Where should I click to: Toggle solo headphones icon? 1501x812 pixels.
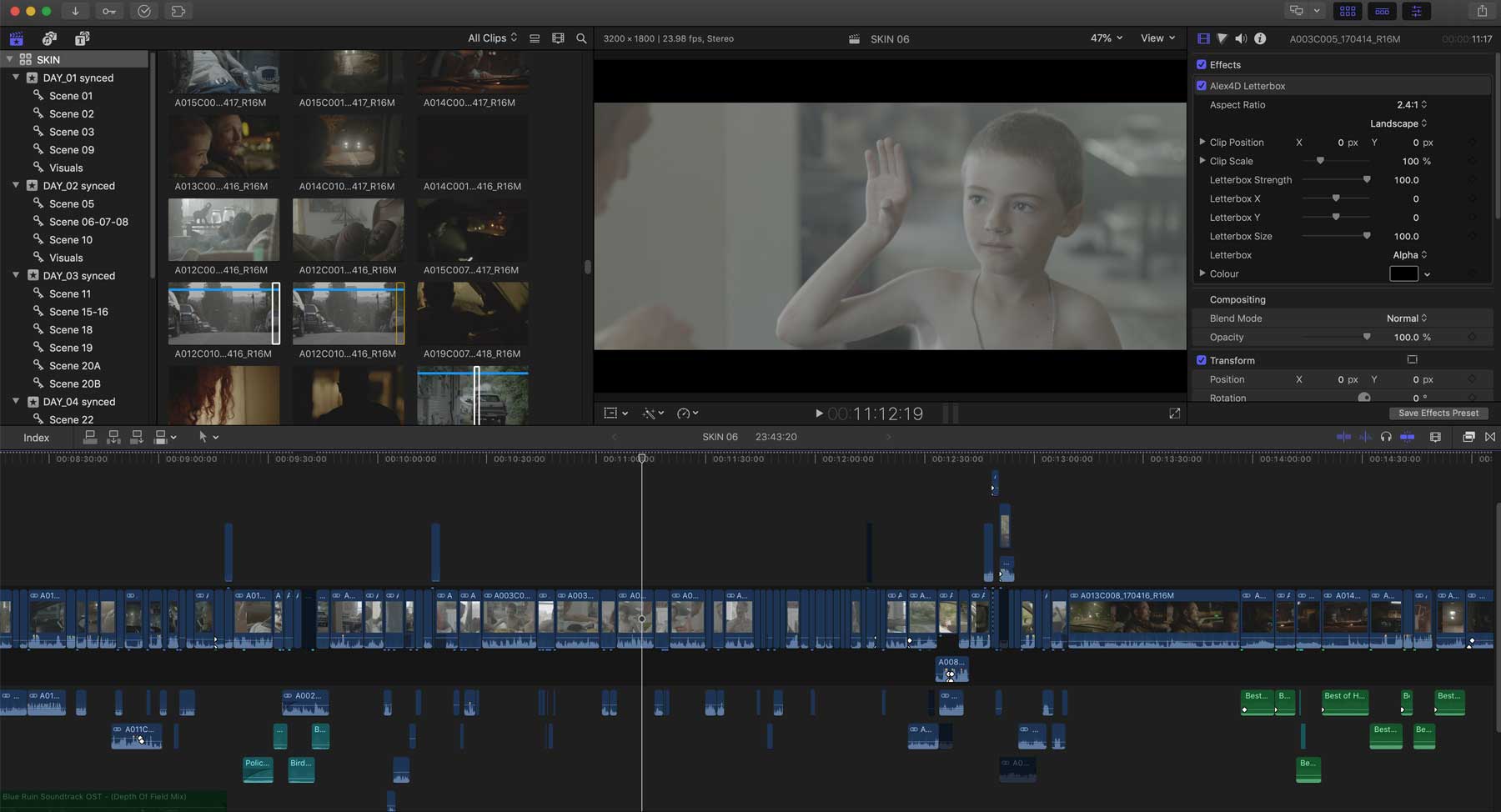pyautogui.click(x=1386, y=437)
